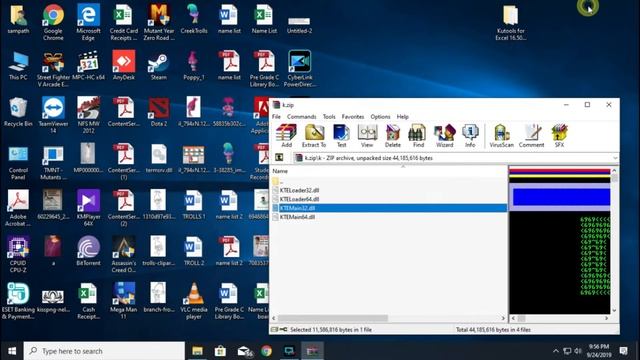The width and height of the screenshot is (640, 360).
Task: Select the VLC media player shortcut
Action: point(194,301)
